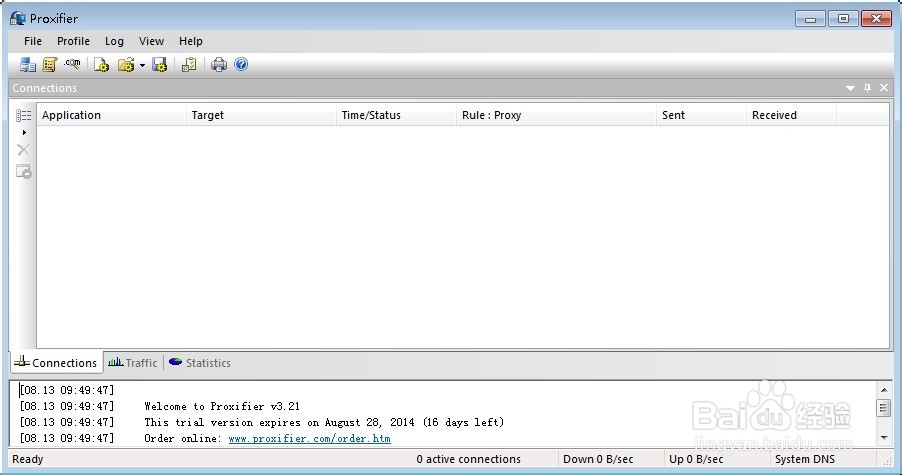Open the View menu
The image size is (902, 475).
click(151, 41)
